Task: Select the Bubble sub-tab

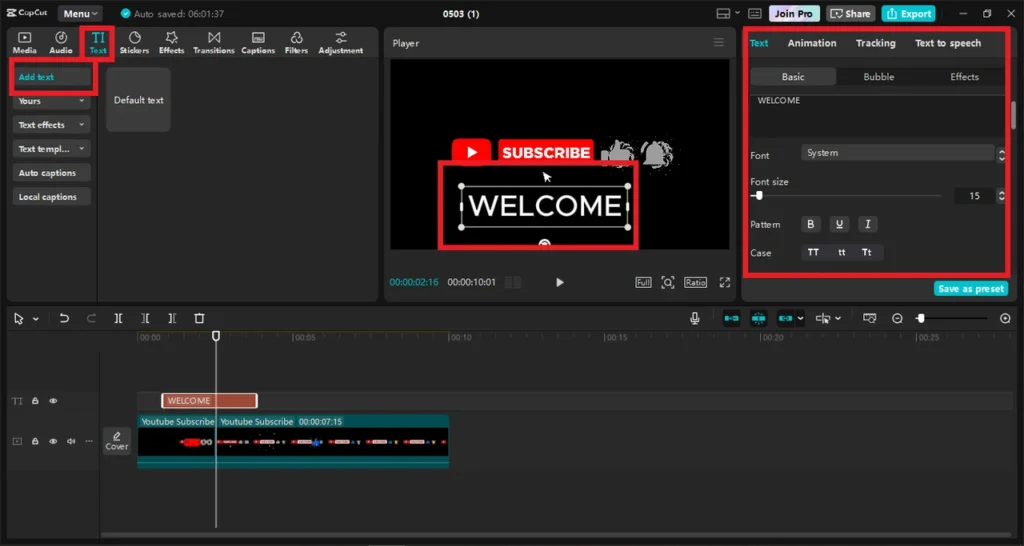Action: pos(878,76)
